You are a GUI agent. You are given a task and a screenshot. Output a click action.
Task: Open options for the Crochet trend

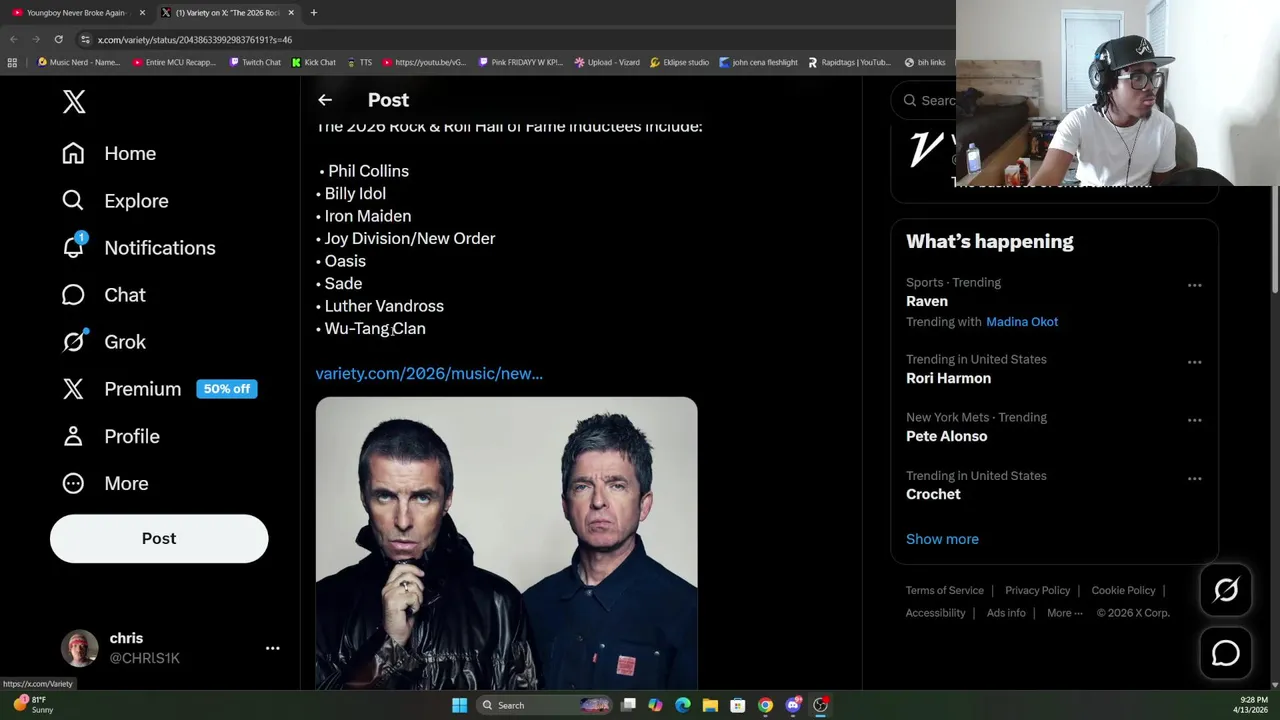[x=1194, y=478]
